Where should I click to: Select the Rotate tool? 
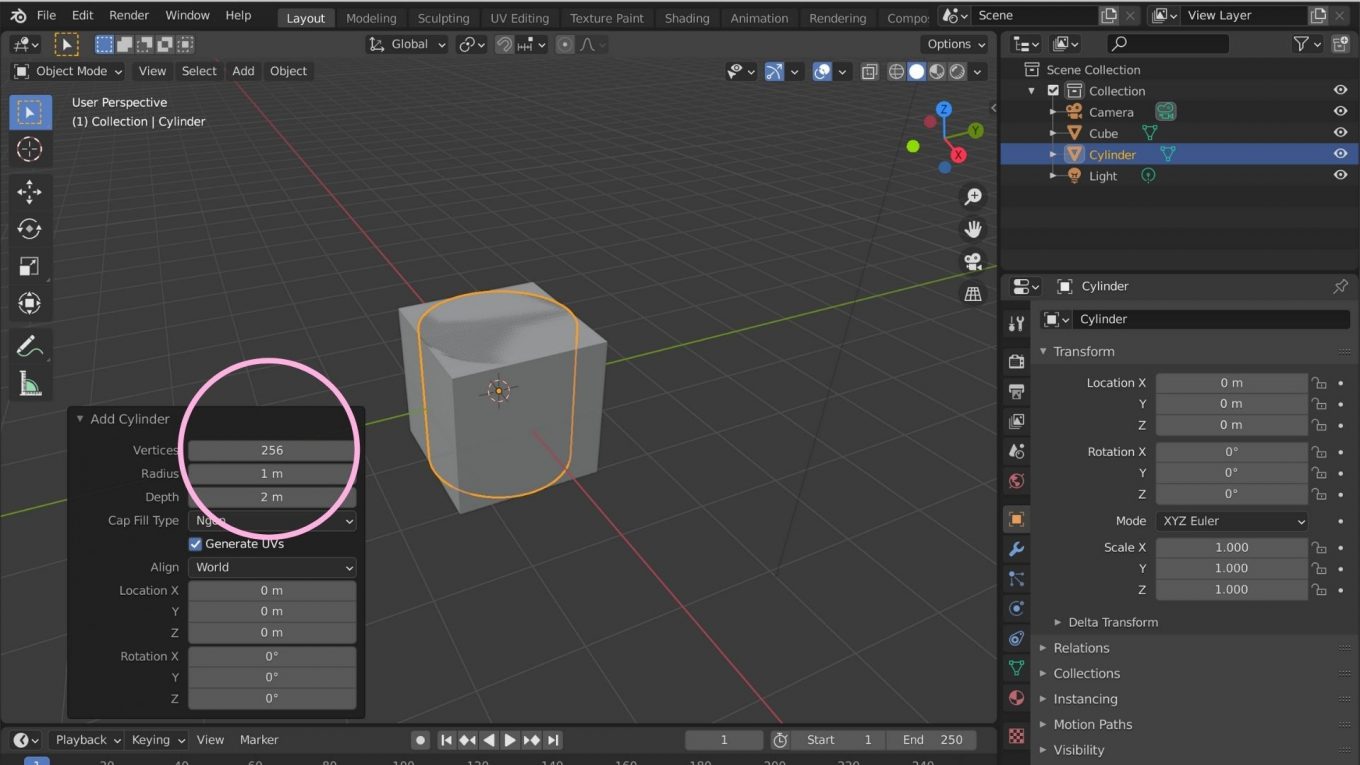[29, 228]
